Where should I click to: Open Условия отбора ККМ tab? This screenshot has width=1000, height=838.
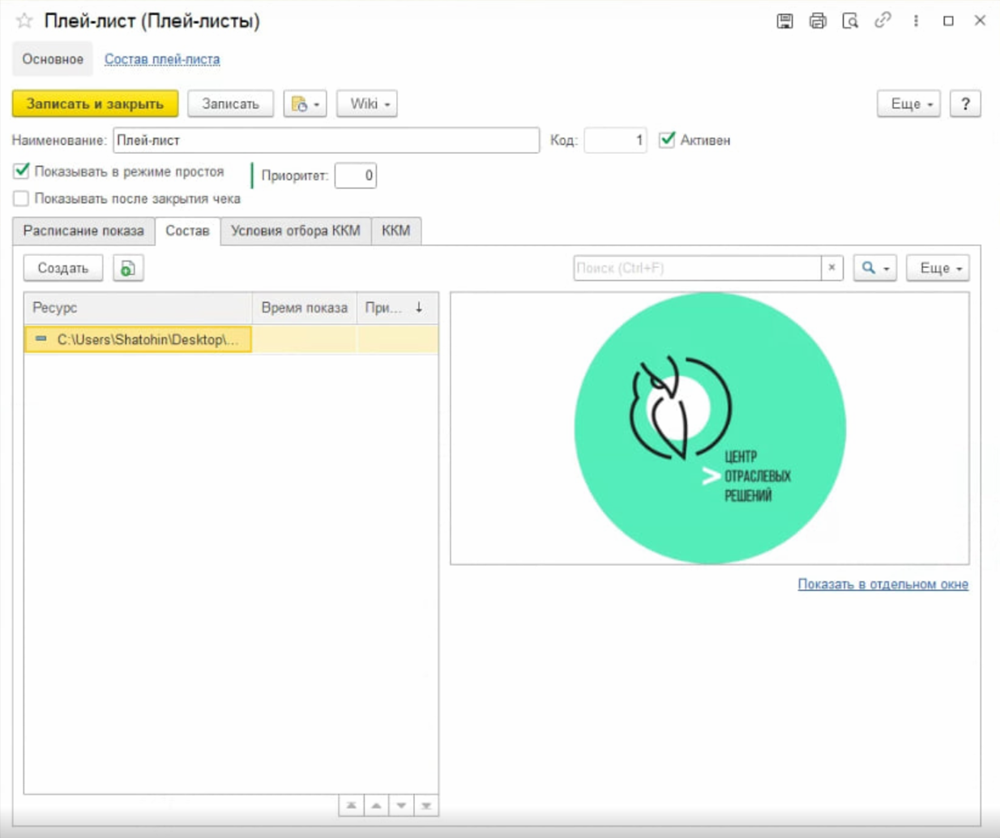296,231
